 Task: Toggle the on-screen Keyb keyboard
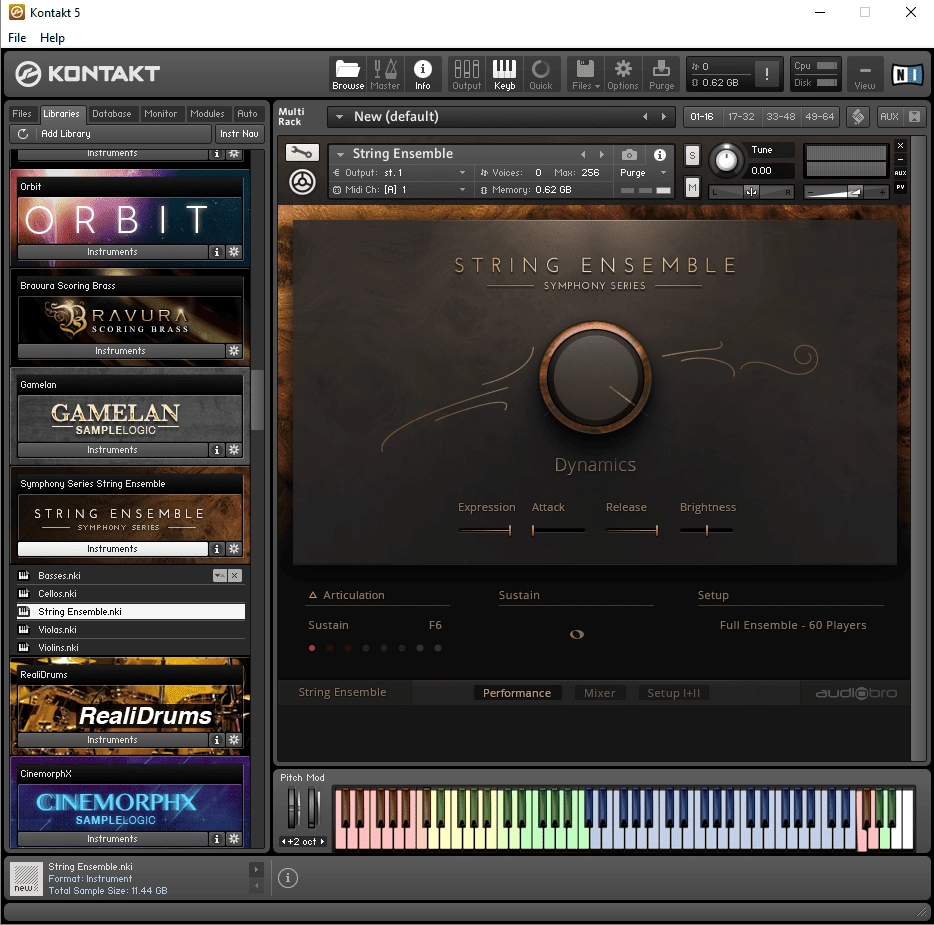click(504, 74)
